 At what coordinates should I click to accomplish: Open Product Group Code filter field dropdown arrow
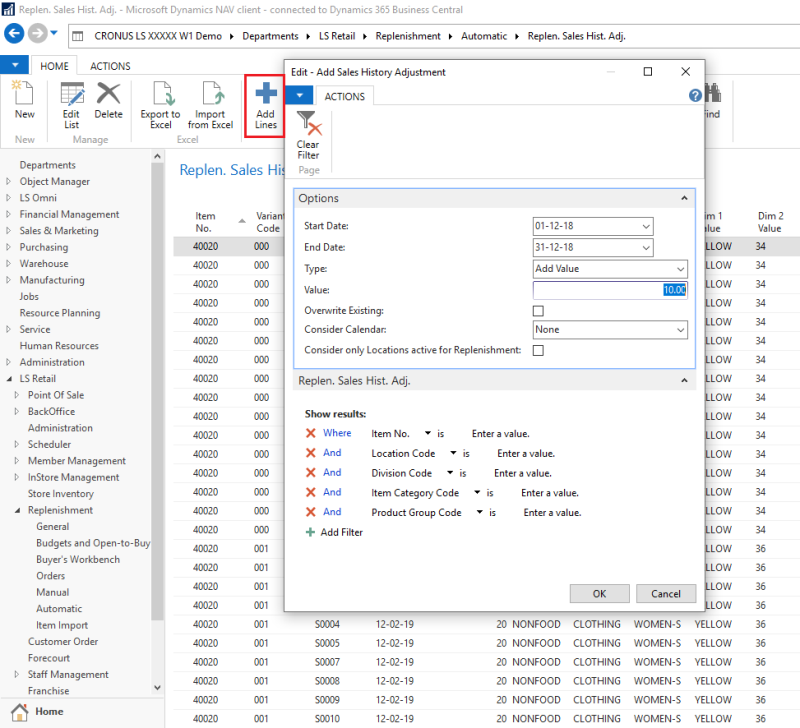[x=480, y=512]
